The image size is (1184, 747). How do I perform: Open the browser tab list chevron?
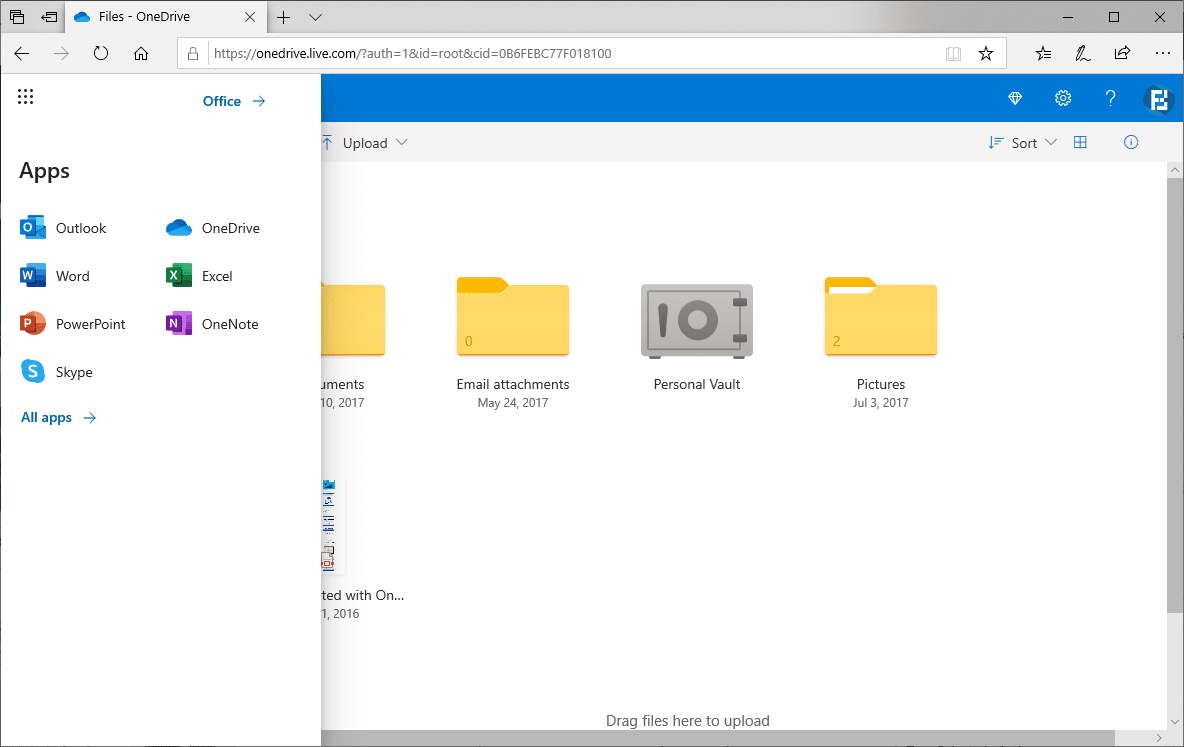point(316,17)
